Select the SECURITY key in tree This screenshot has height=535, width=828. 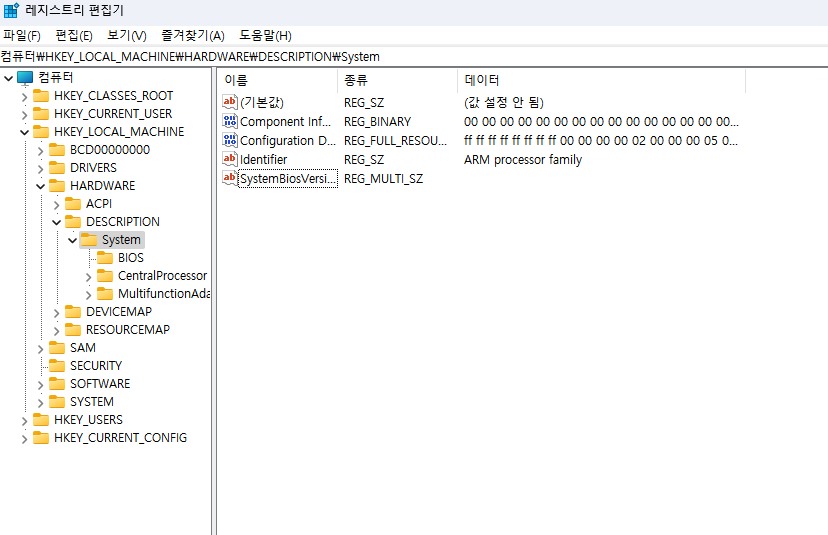[x=96, y=366]
